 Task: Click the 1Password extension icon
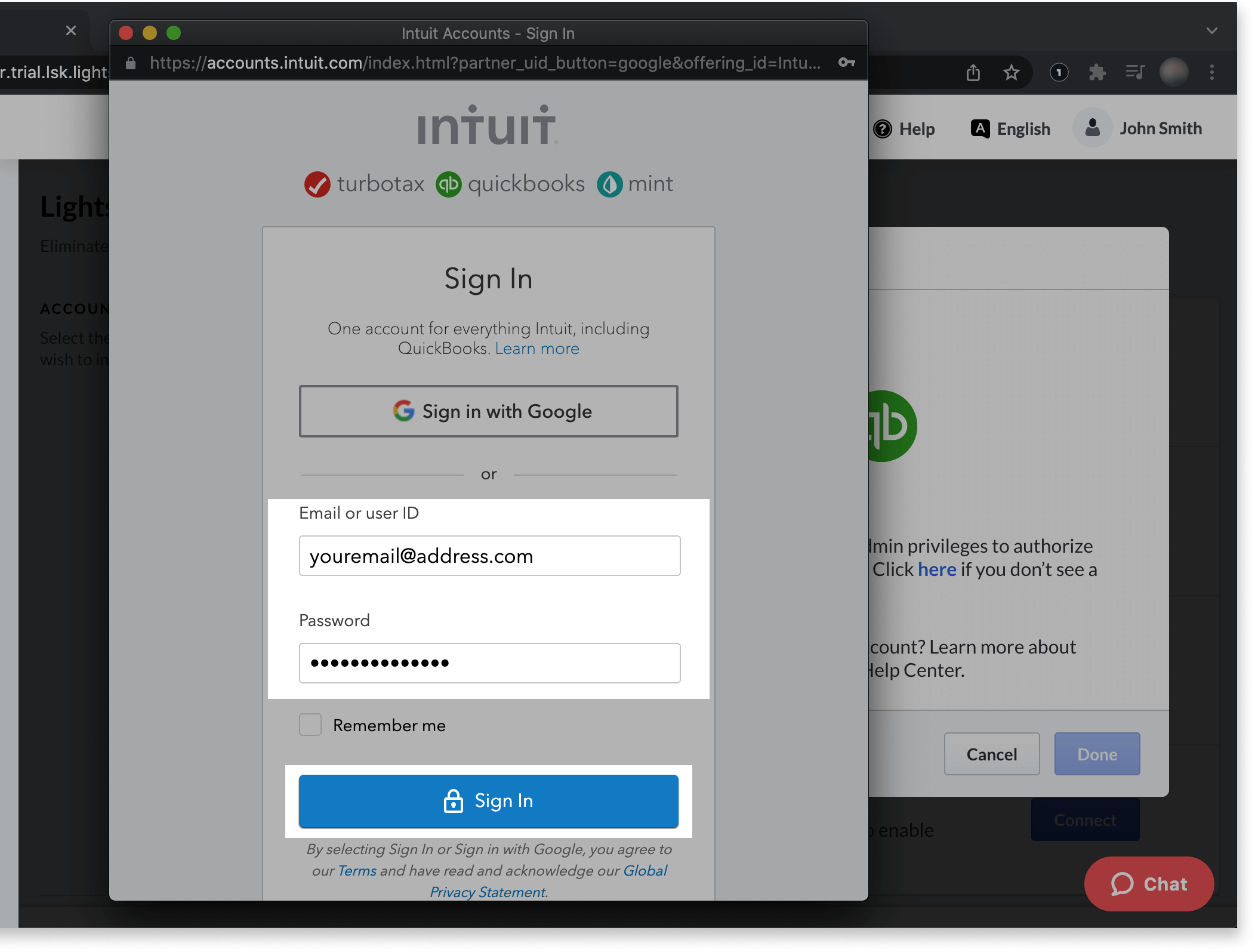[x=1059, y=73]
